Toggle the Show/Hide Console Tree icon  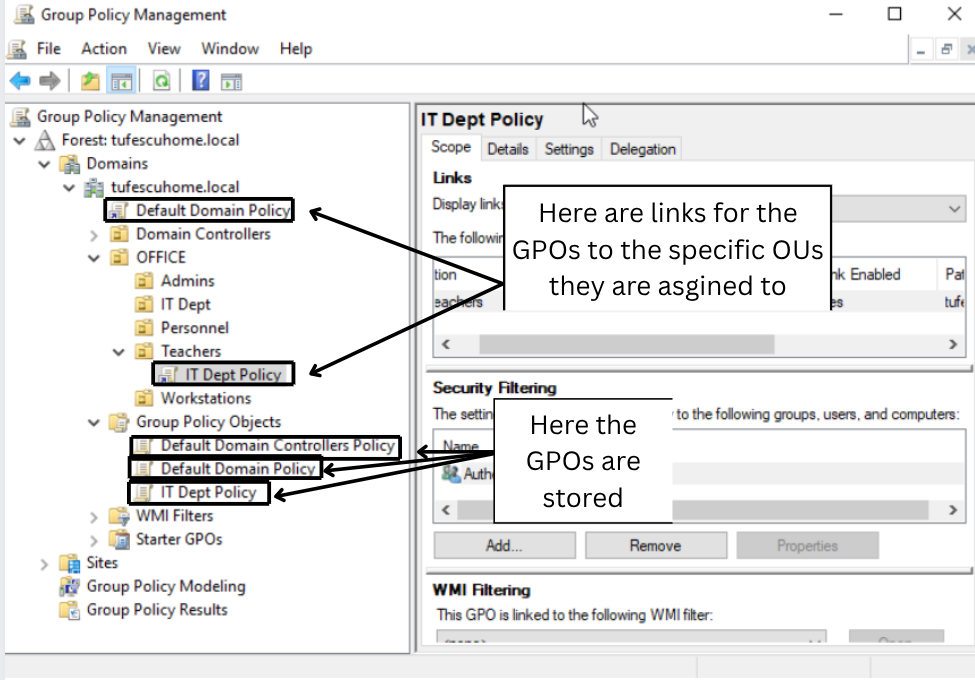pos(121,81)
